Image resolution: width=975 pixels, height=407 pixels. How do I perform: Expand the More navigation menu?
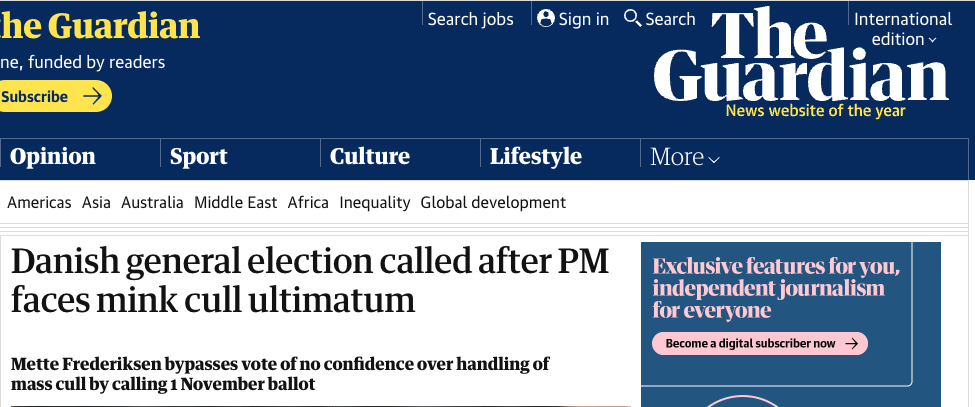tap(685, 157)
